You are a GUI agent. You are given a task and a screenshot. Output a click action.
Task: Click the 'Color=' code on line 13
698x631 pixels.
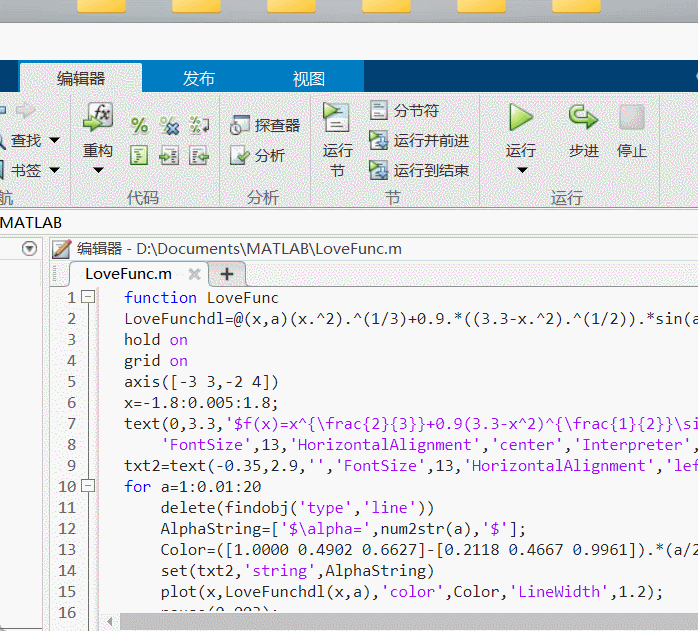188,550
